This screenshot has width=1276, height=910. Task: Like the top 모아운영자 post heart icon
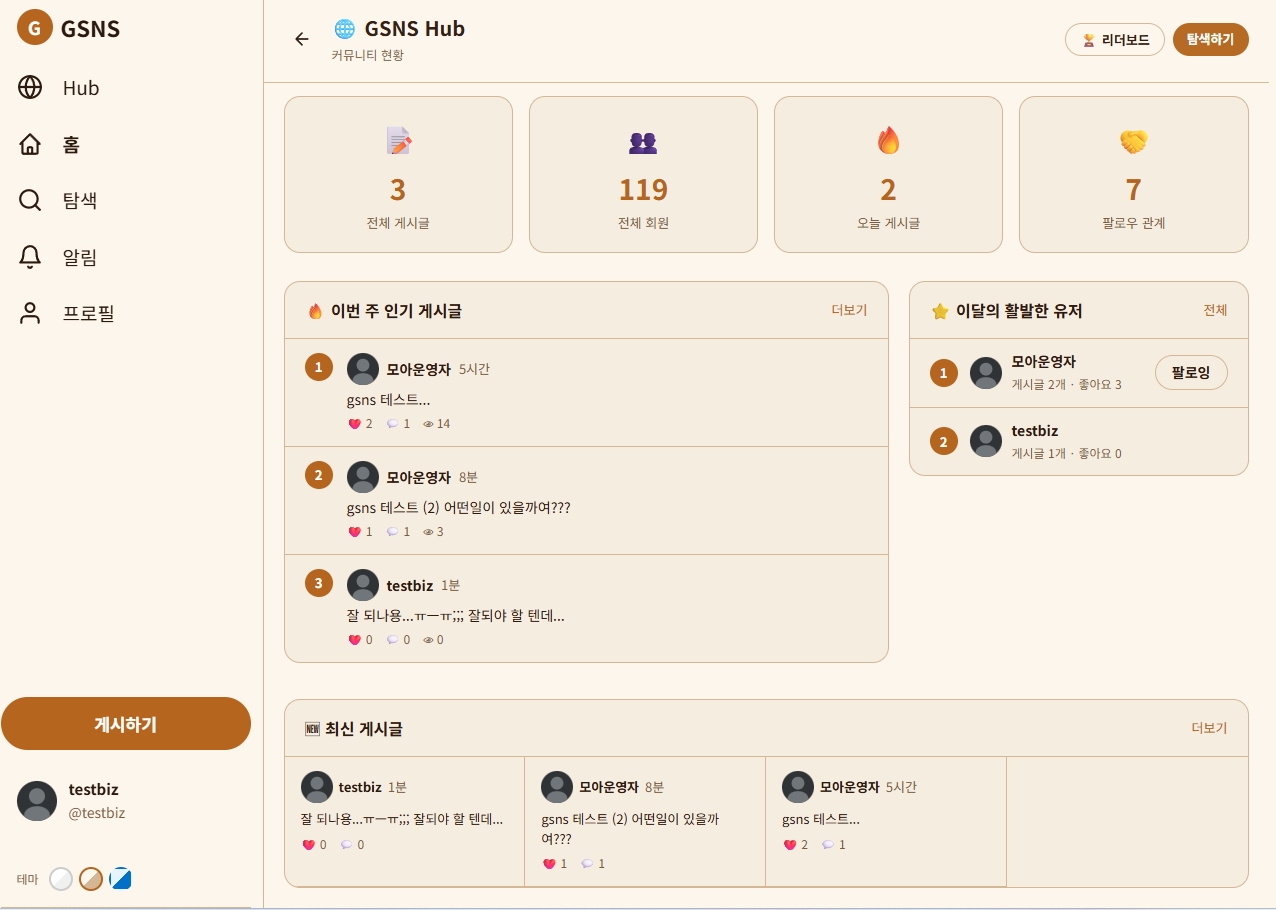click(354, 424)
